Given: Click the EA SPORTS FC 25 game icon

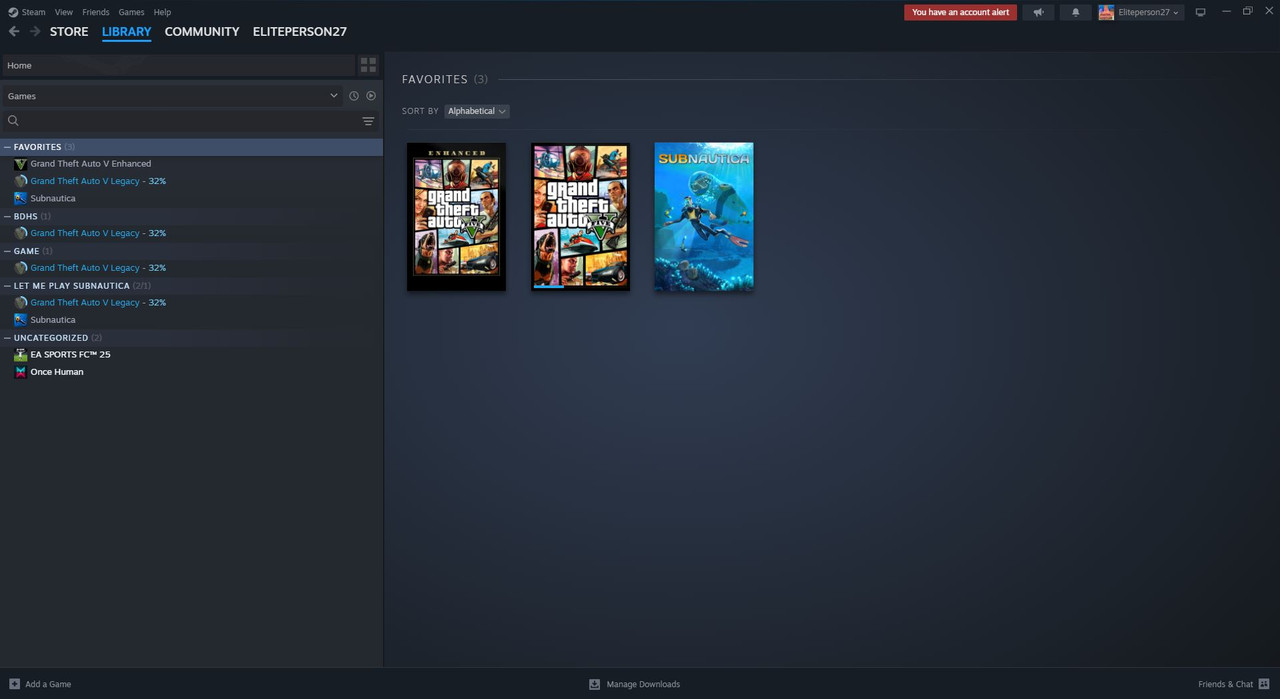Looking at the screenshot, I should tap(20, 354).
